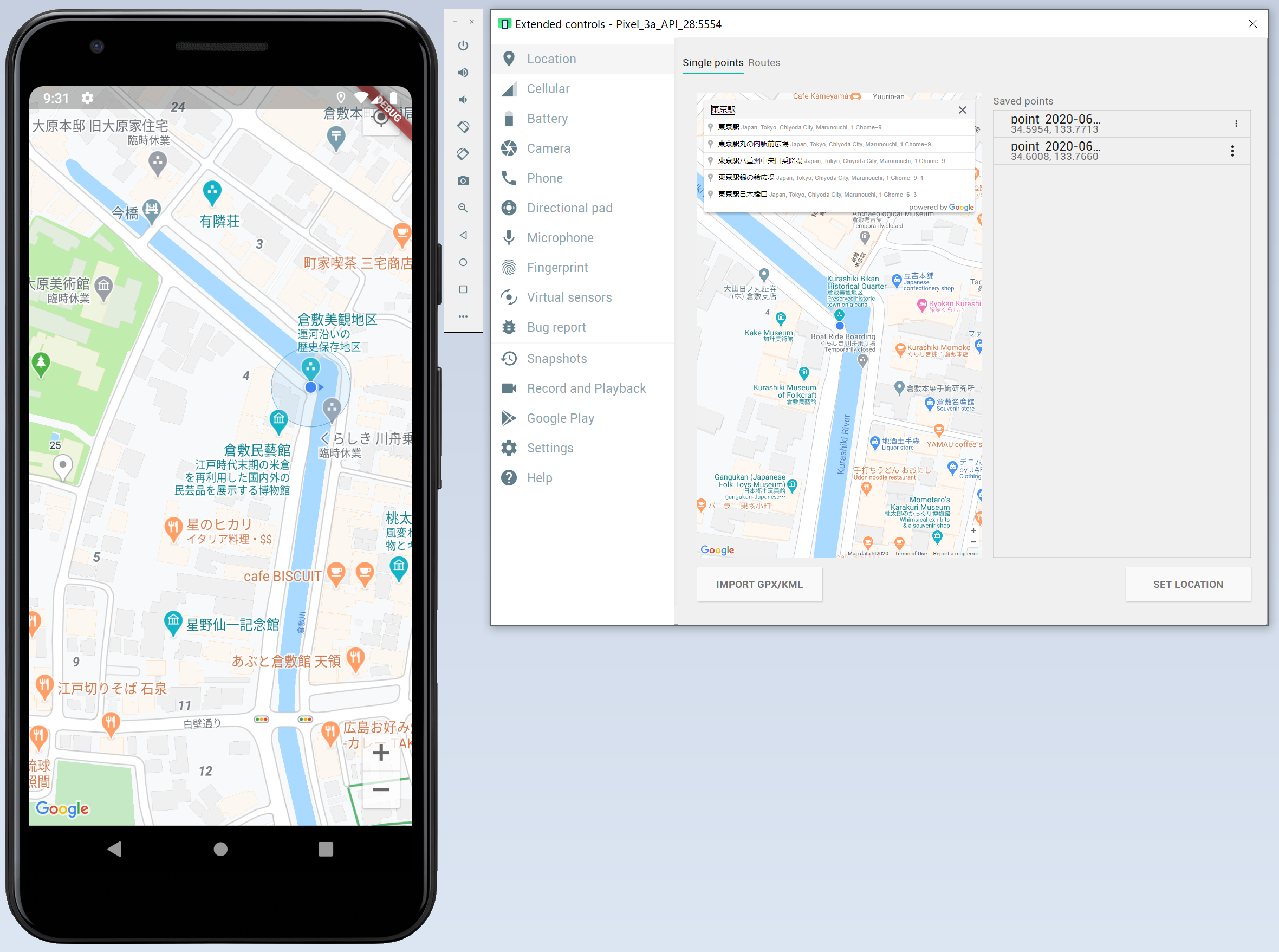The image size is (1279, 952).
Task: Rotate emulator left using toolbar icon
Action: tap(463, 127)
